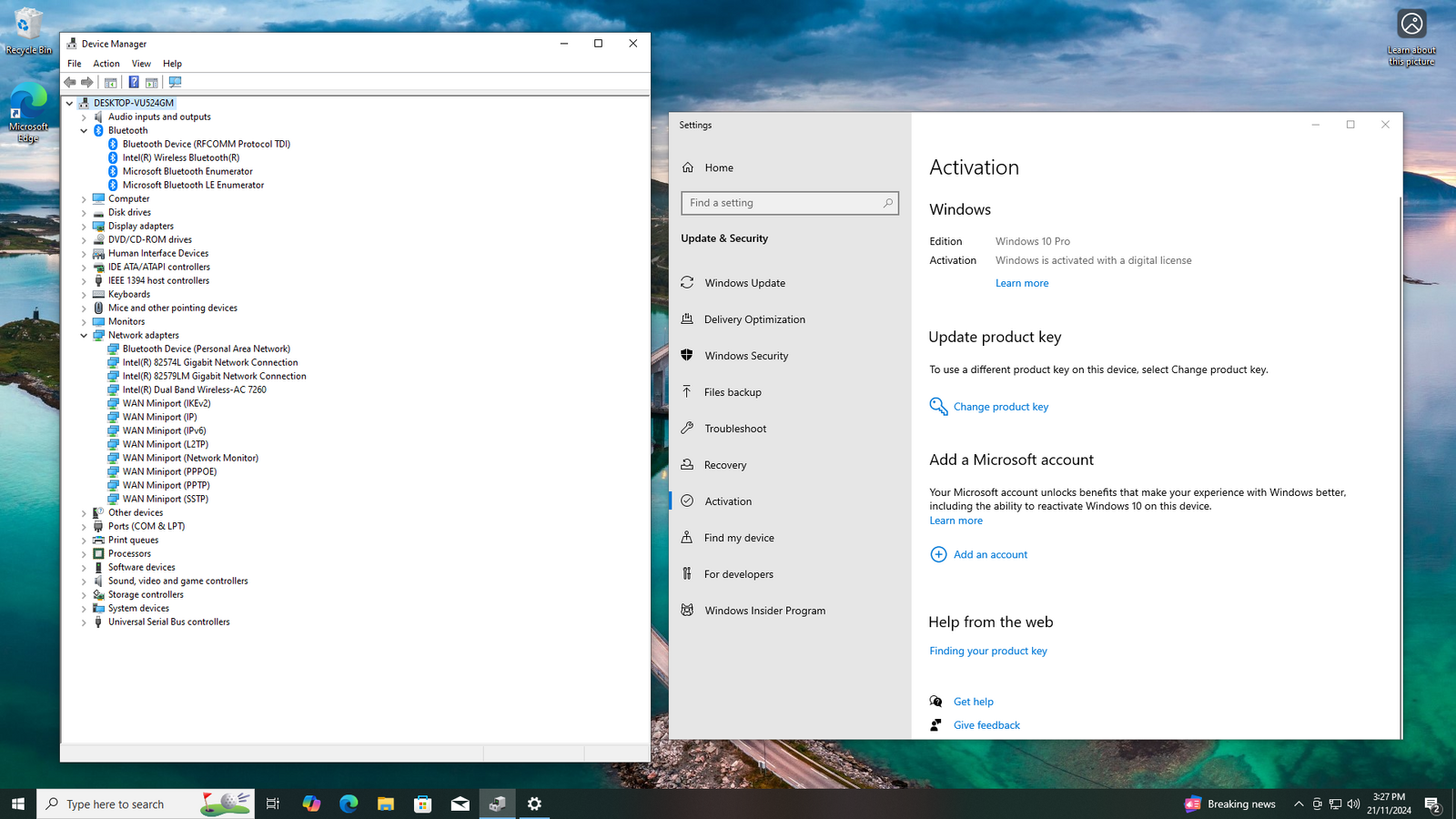Select Intel(R) Dual Band Wireless-AC 7260 adapter

pos(195,389)
